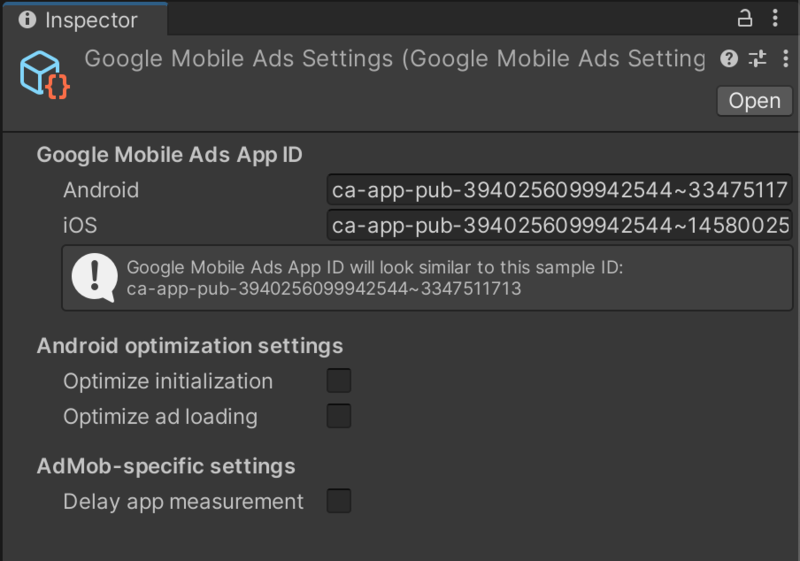The height and width of the screenshot is (561, 800).
Task: Click the Android optimization settings header
Action: [190, 346]
